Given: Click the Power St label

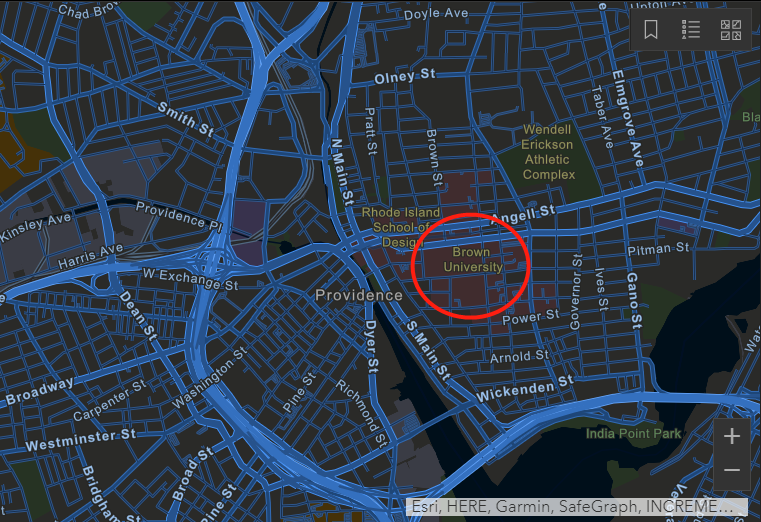Looking at the screenshot, I should tap(530, 318).
